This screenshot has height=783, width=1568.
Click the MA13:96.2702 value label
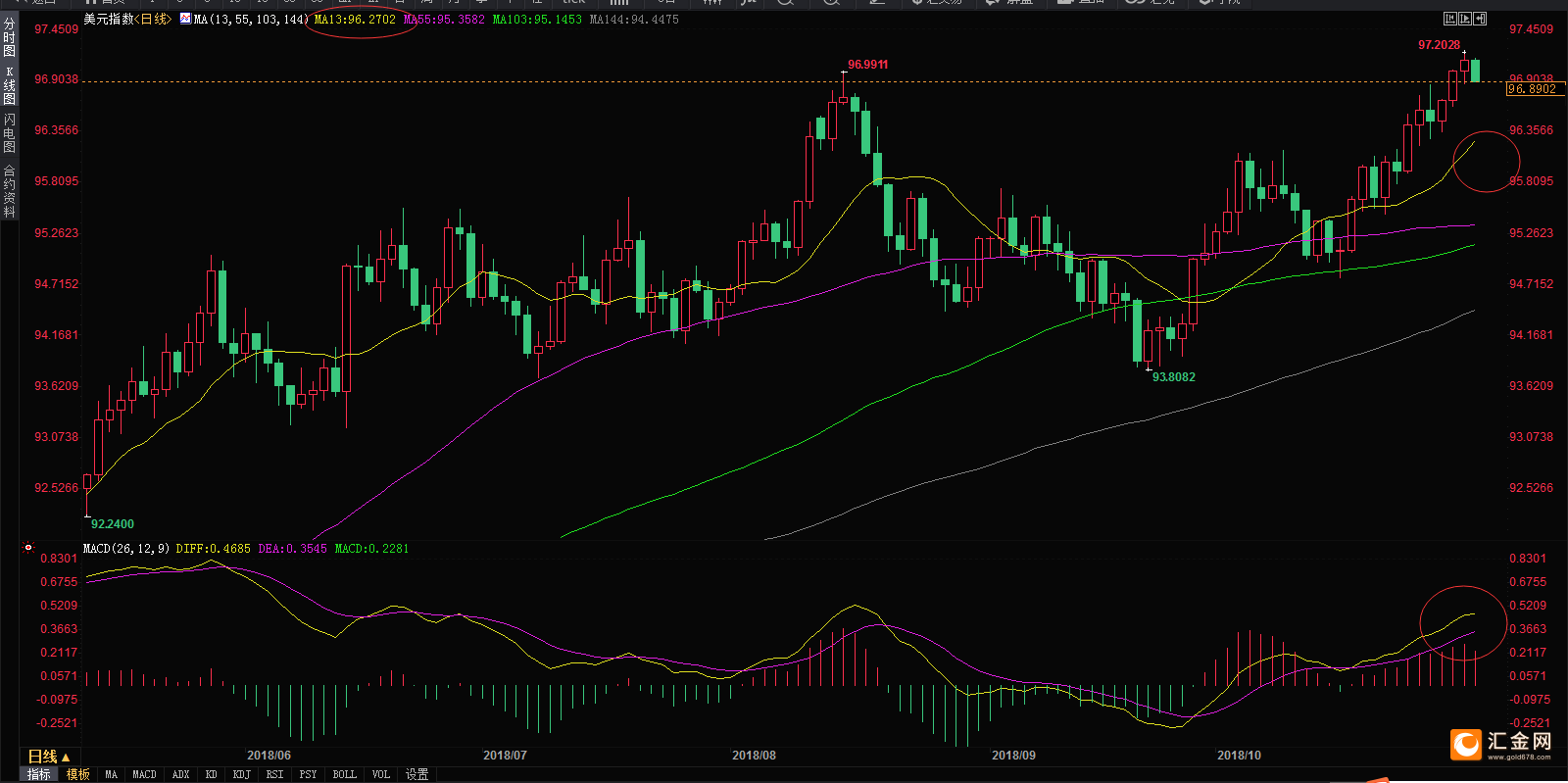point(355,20)
